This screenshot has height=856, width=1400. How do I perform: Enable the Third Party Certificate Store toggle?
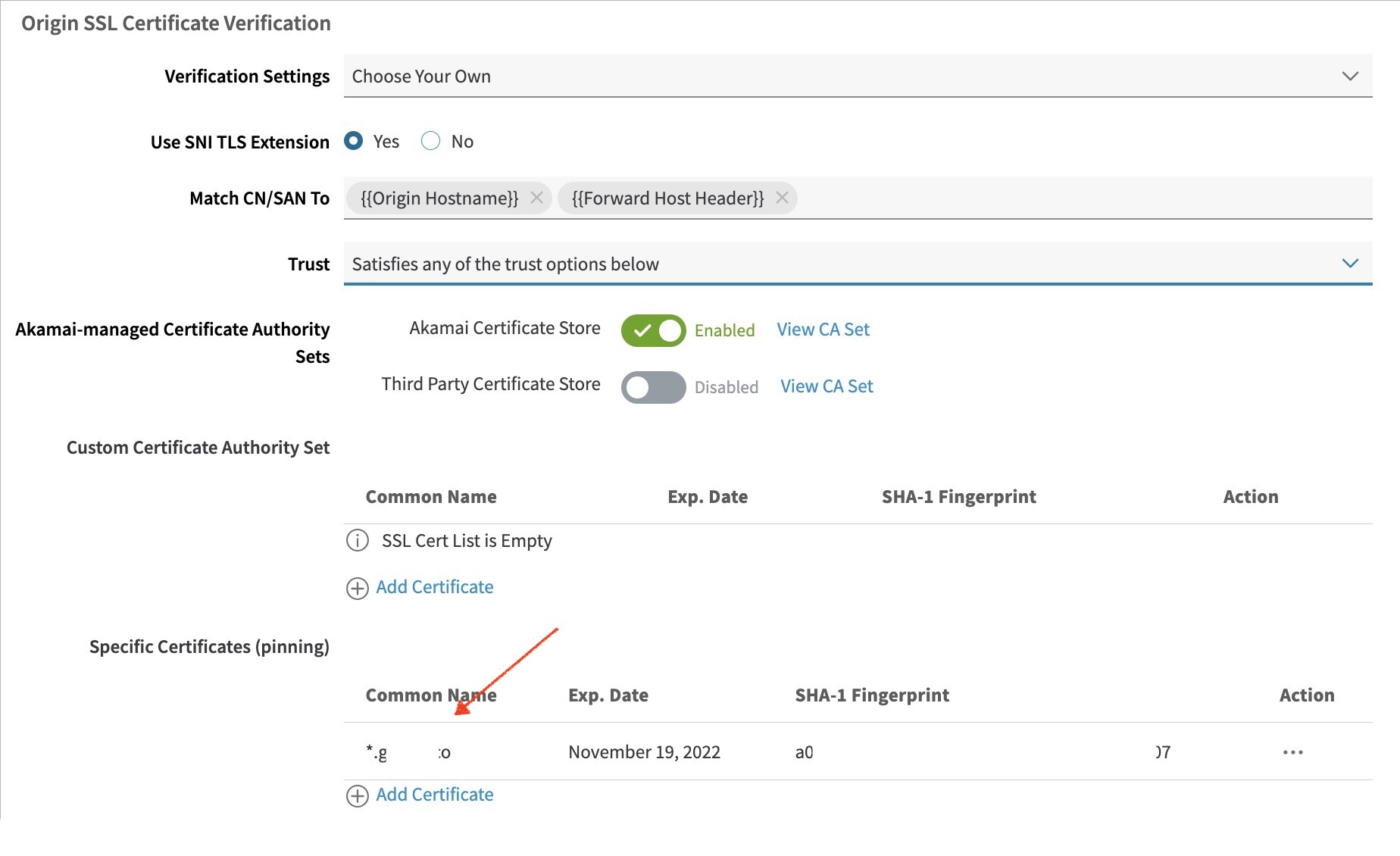[x=653, y=387]
